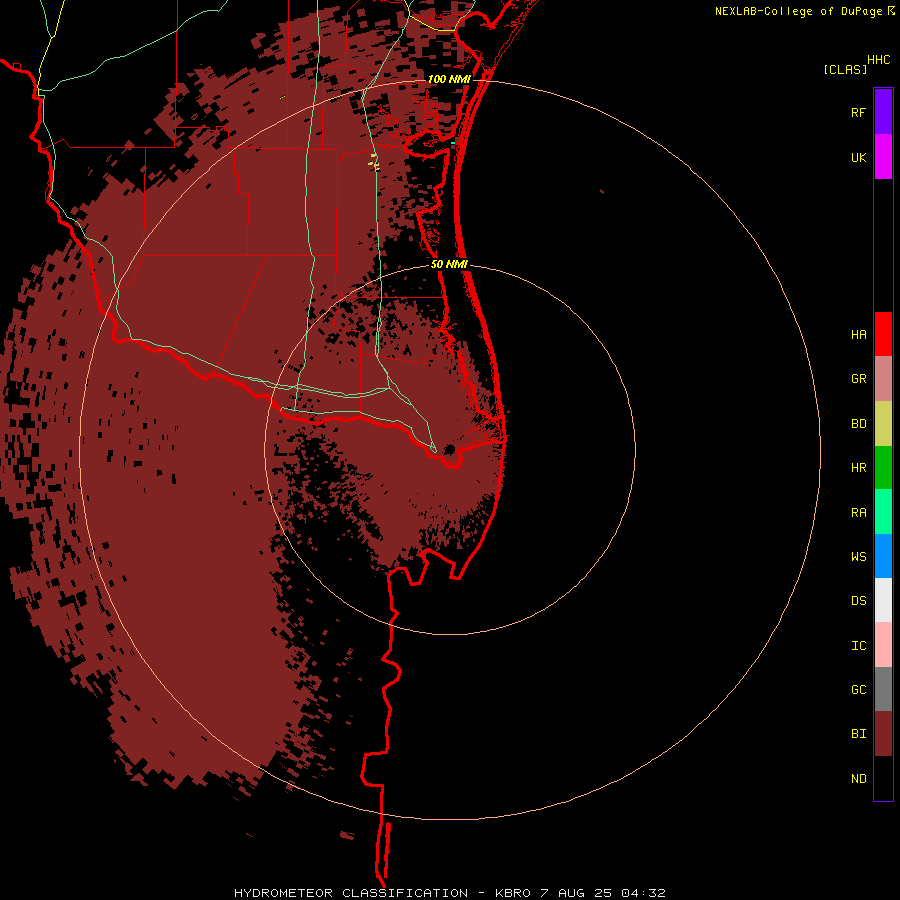Screen dimensions: 900x900
Task: Select the WS blue legend swatch
Action: (x=883, y=556)
